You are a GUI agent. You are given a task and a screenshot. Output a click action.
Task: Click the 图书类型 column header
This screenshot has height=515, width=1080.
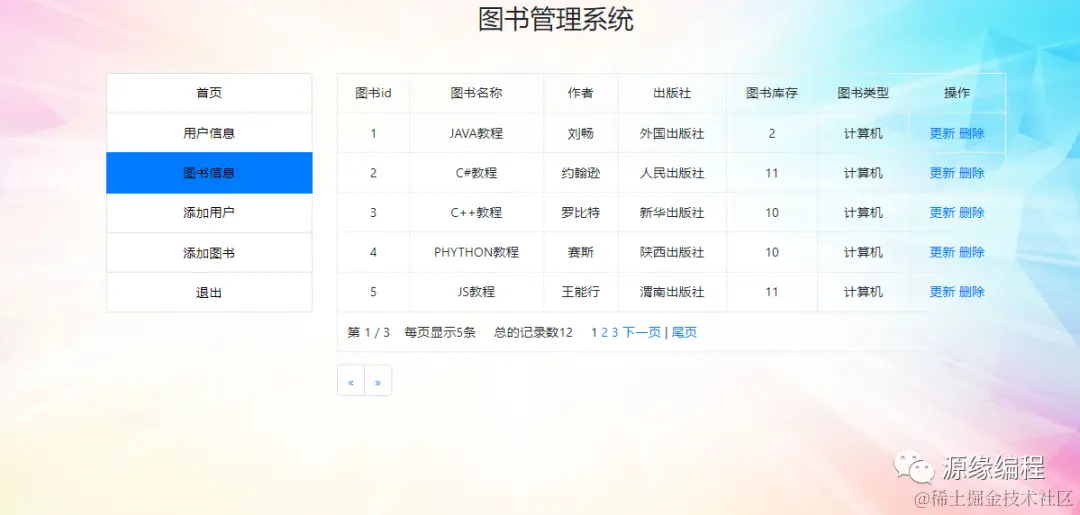pyautogui.click(x=863, y=93)
